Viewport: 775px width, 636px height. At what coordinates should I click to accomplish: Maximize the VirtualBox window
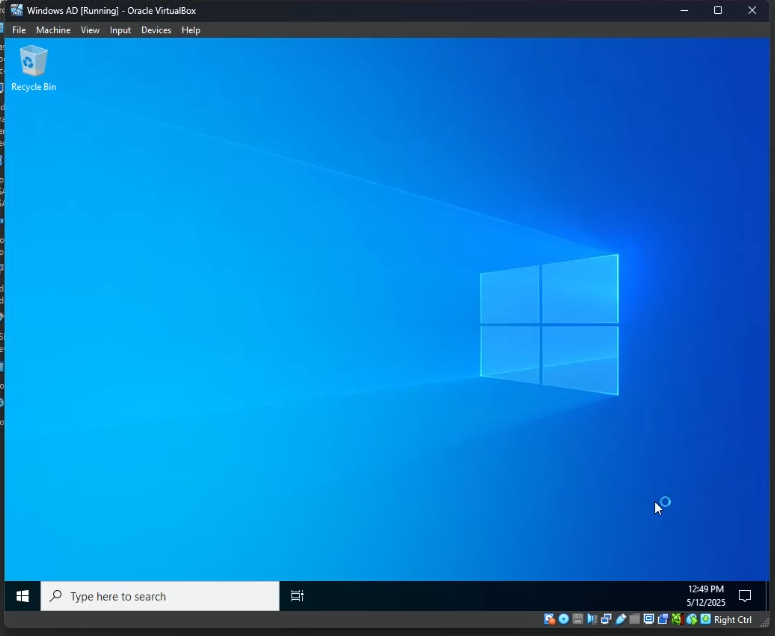click(718, 10)
